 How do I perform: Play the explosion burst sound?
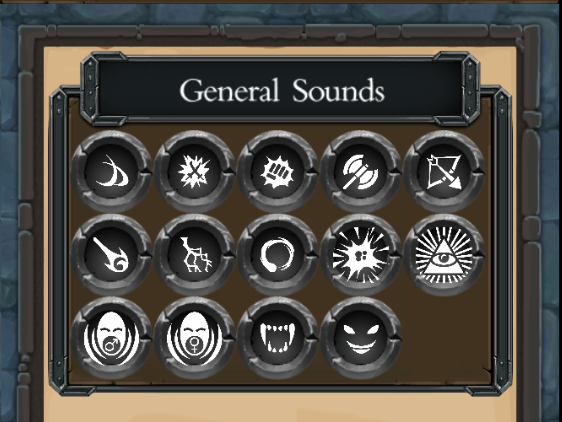(361, 255)
